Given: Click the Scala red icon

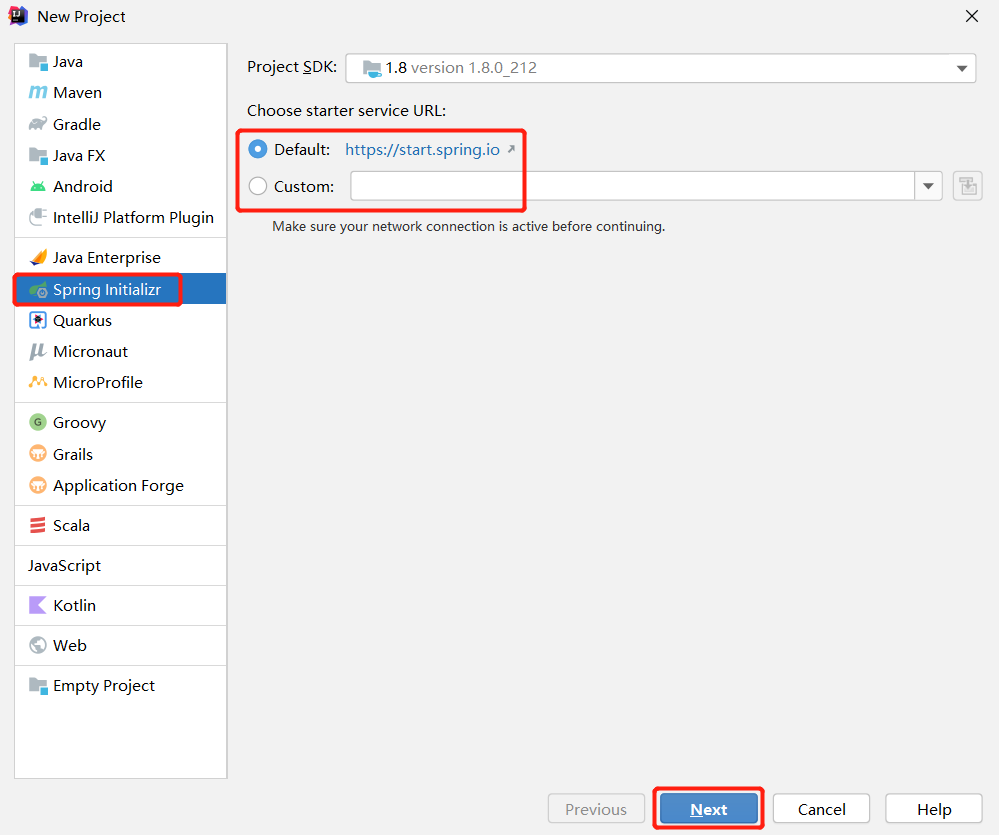Looking at the screenshot, I should [x=38, y=525].
